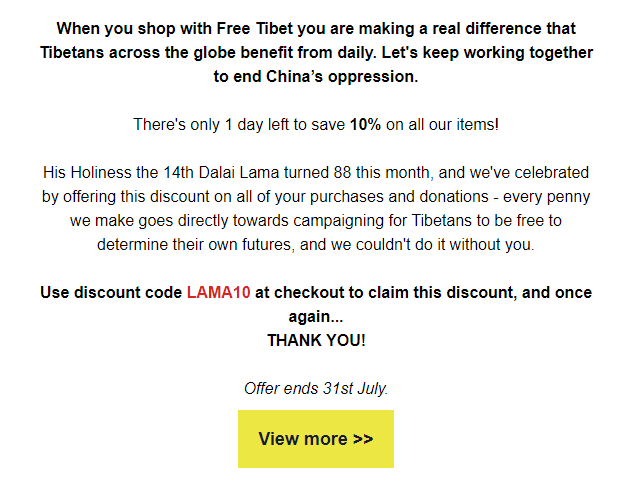
Task: Click the yellow View more >> button
Action: (x=316, y=439)
